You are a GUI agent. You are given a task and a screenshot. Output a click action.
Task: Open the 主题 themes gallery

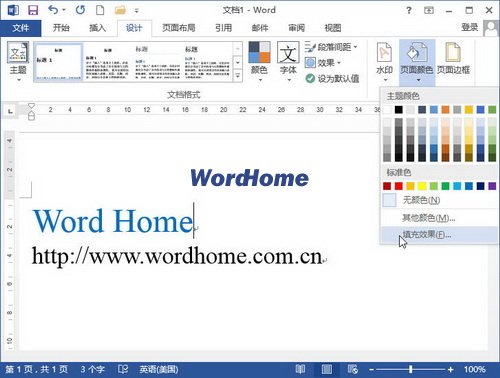coord(18,62)
